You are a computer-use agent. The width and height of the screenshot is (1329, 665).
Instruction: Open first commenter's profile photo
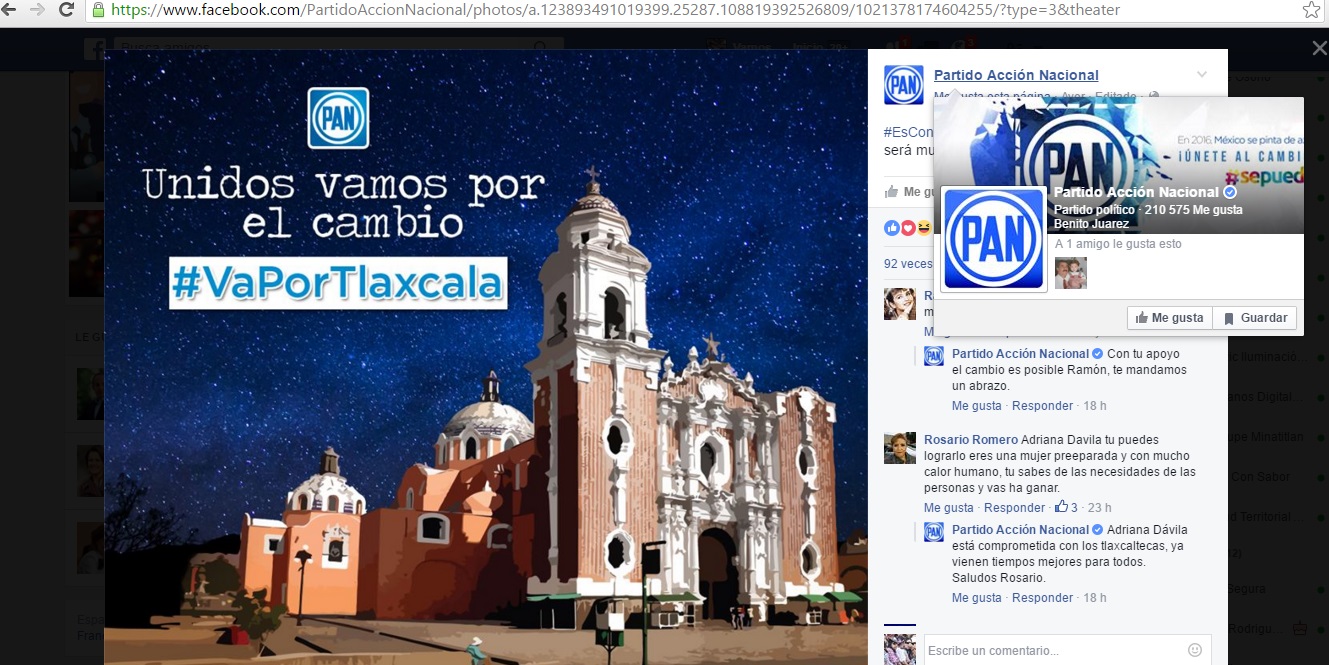tap(900, 304)
